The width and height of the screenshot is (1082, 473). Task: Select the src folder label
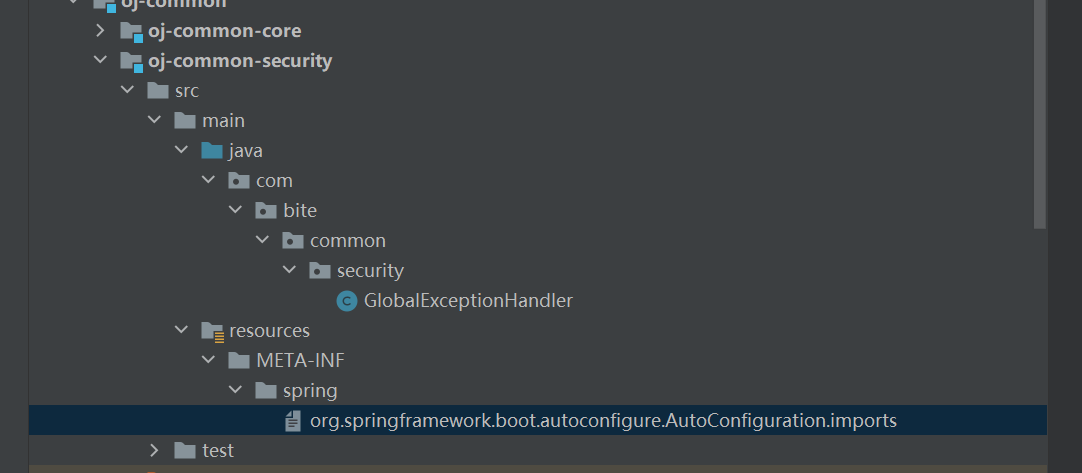(x=187, y=90)
